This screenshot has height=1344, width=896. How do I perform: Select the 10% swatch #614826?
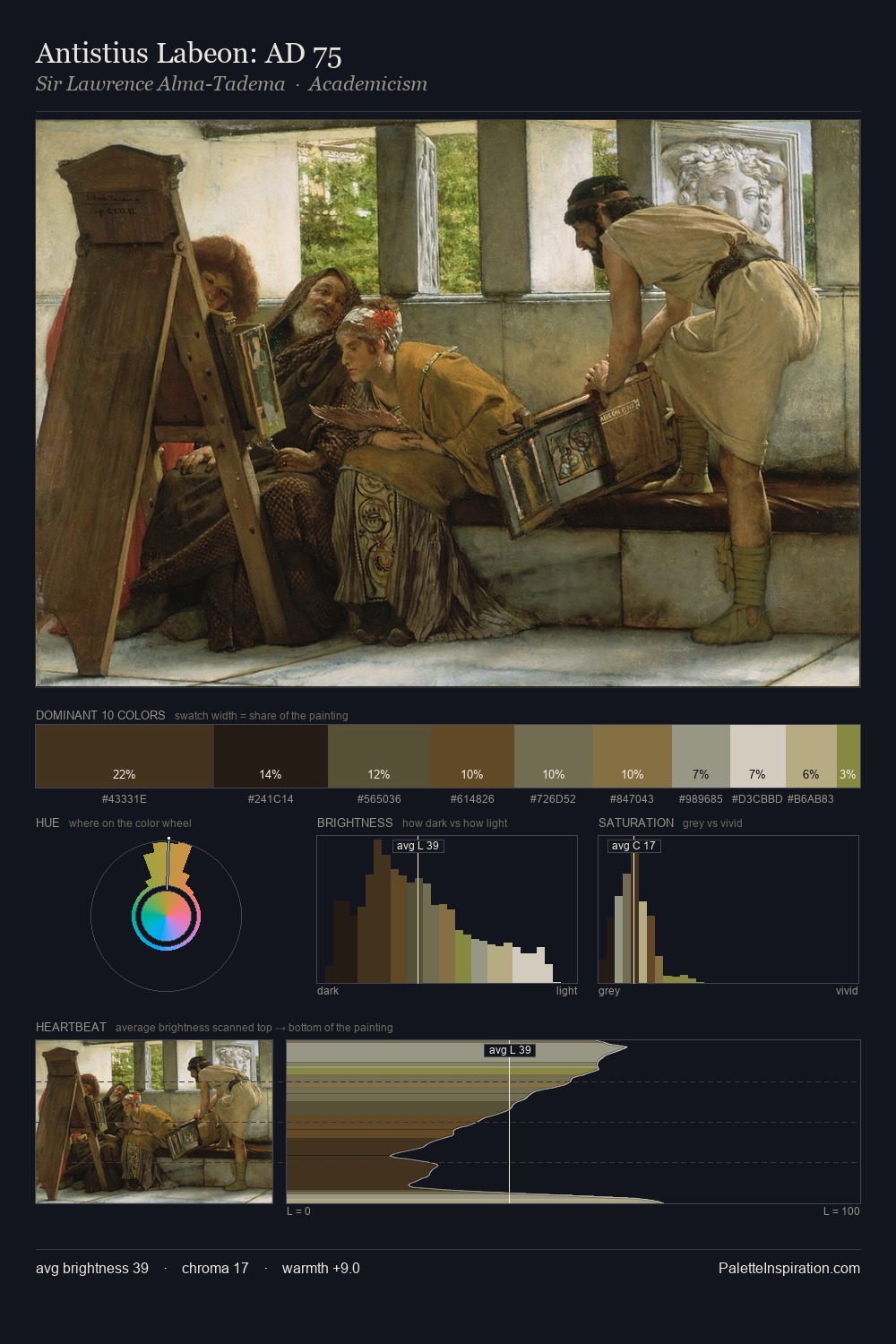coord(472,756)
